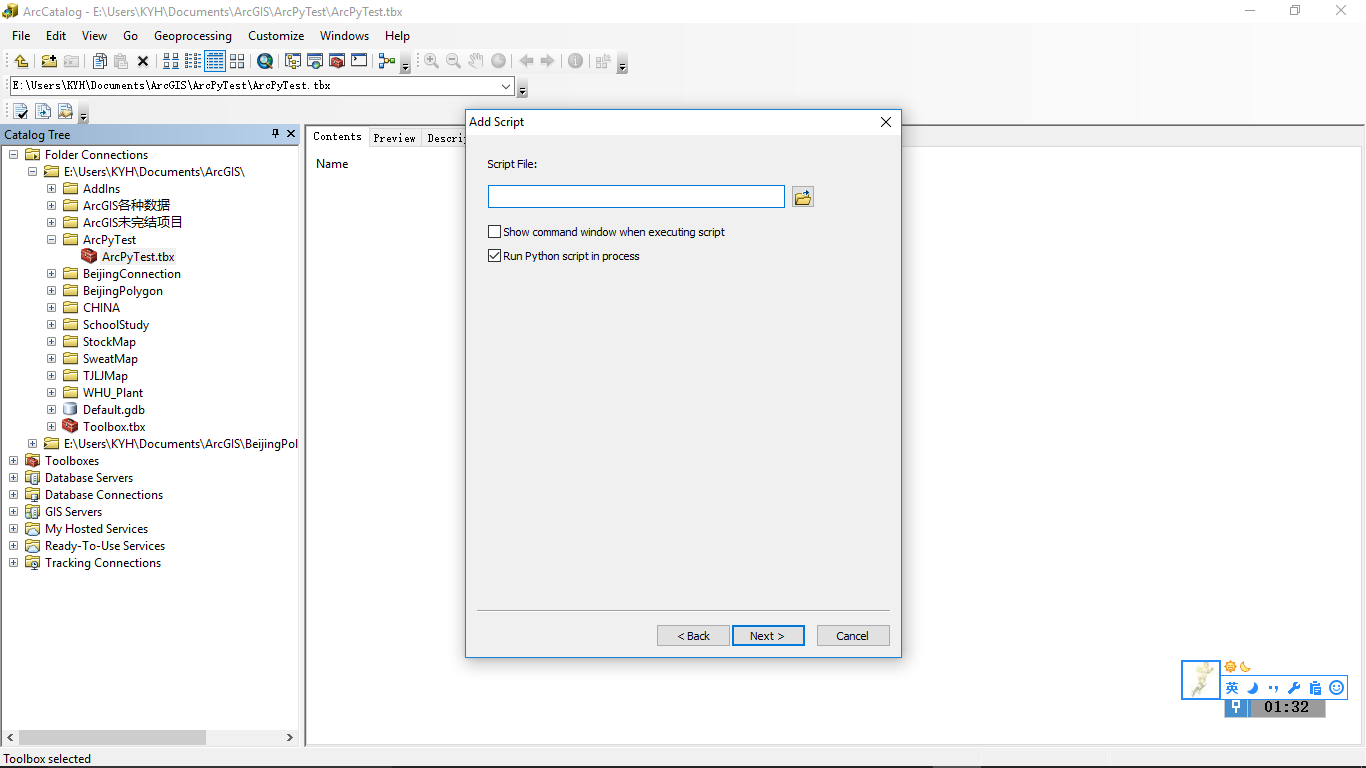
Task: Click the Catalog Tree horizontal scrollbar thumb
Action: 112,737
